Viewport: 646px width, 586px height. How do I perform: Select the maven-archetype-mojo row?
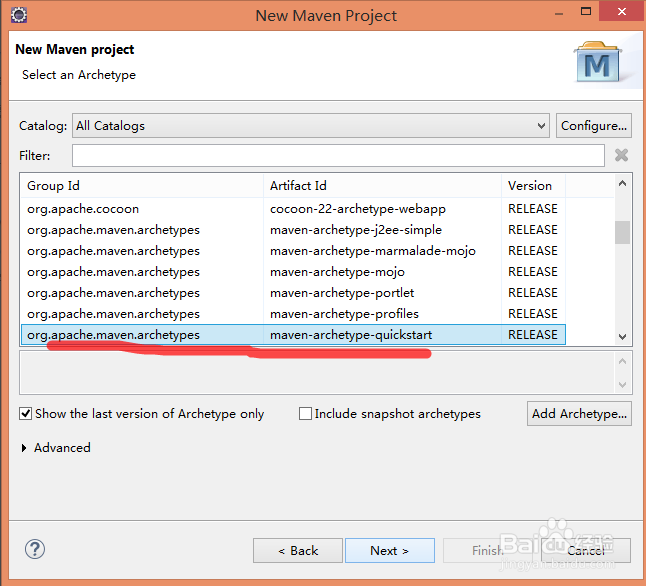293,272
